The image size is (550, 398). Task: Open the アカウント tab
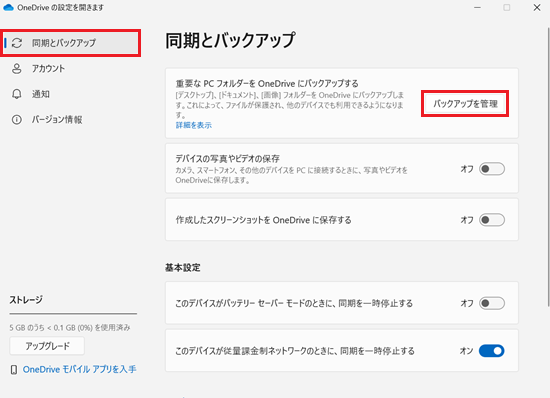(70, 68)
